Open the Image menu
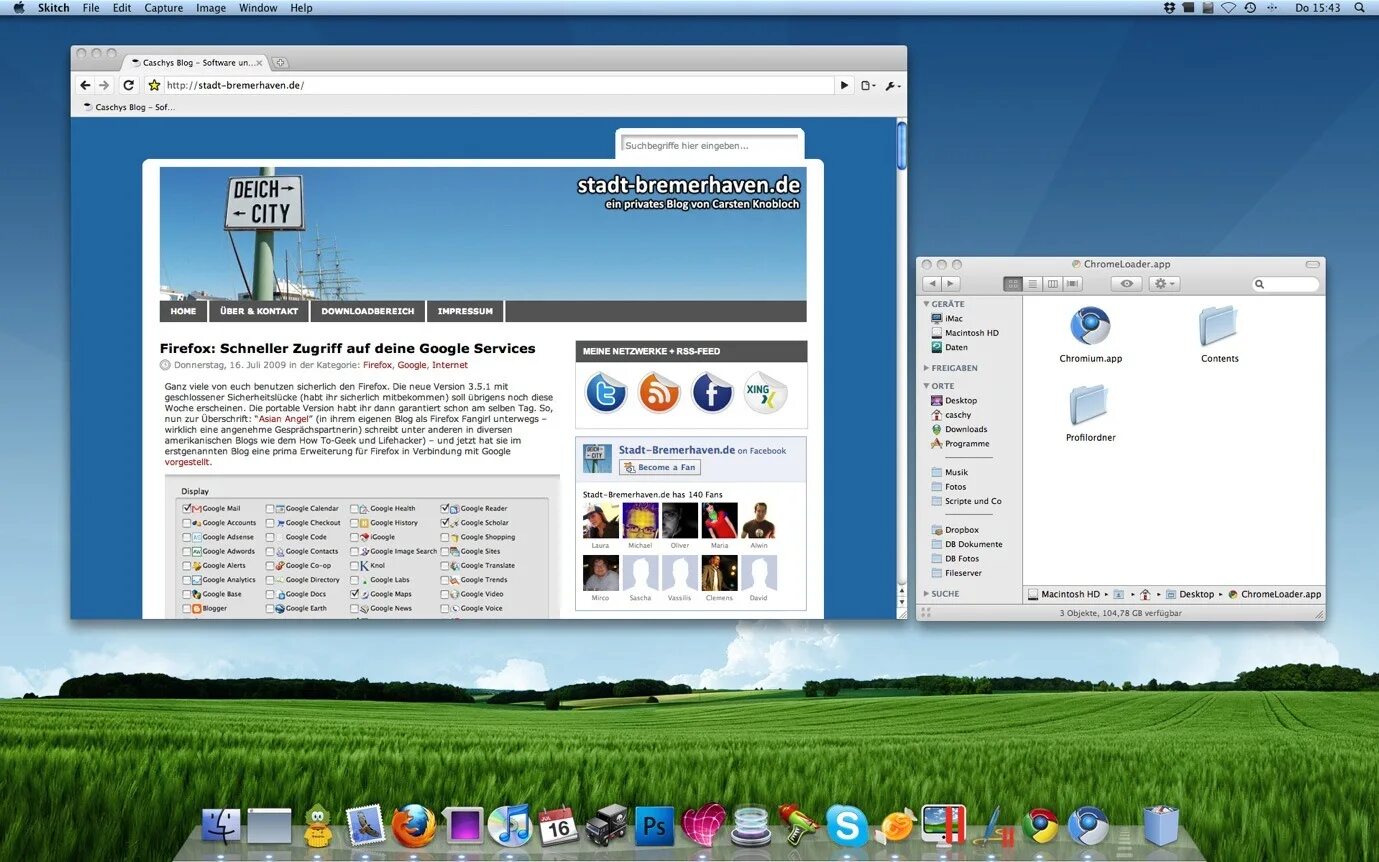This screenshot has width=1379, height=862. [x=211, y=8]
